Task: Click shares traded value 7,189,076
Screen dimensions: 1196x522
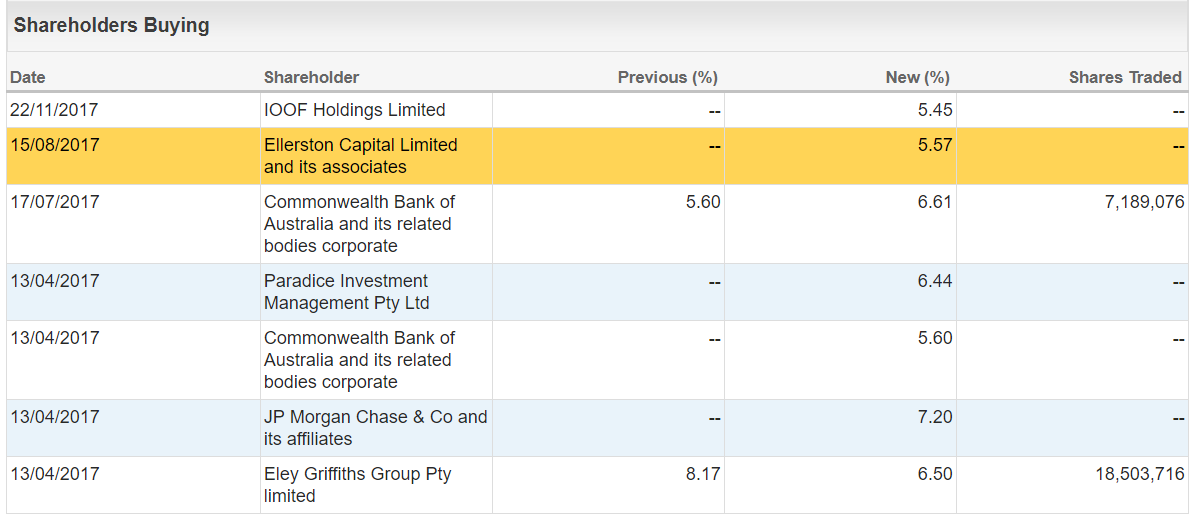Action: pyautogui.click(x=1144, y=202)
